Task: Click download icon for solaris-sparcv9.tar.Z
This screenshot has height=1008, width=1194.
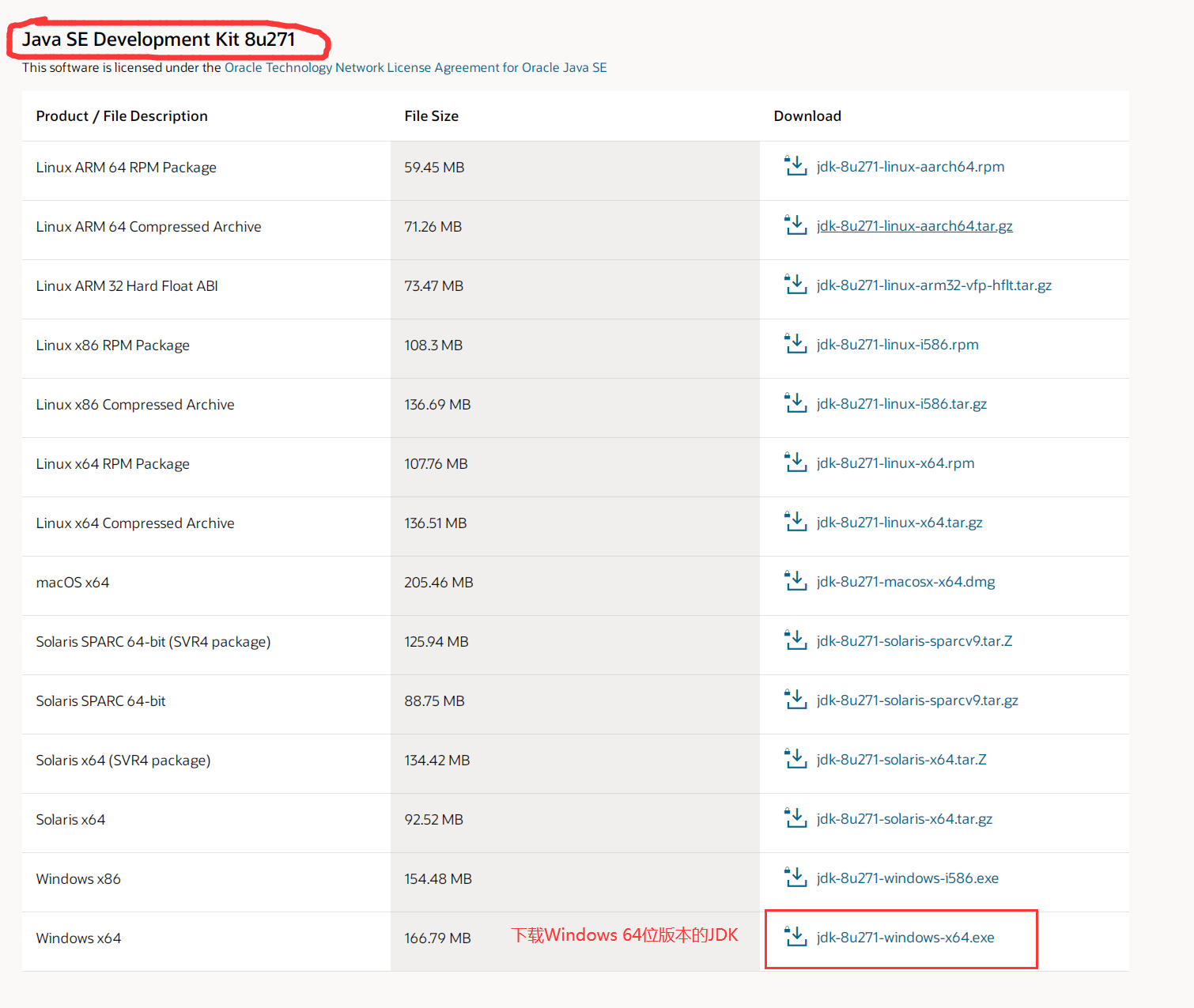Action: click(795, 640)
